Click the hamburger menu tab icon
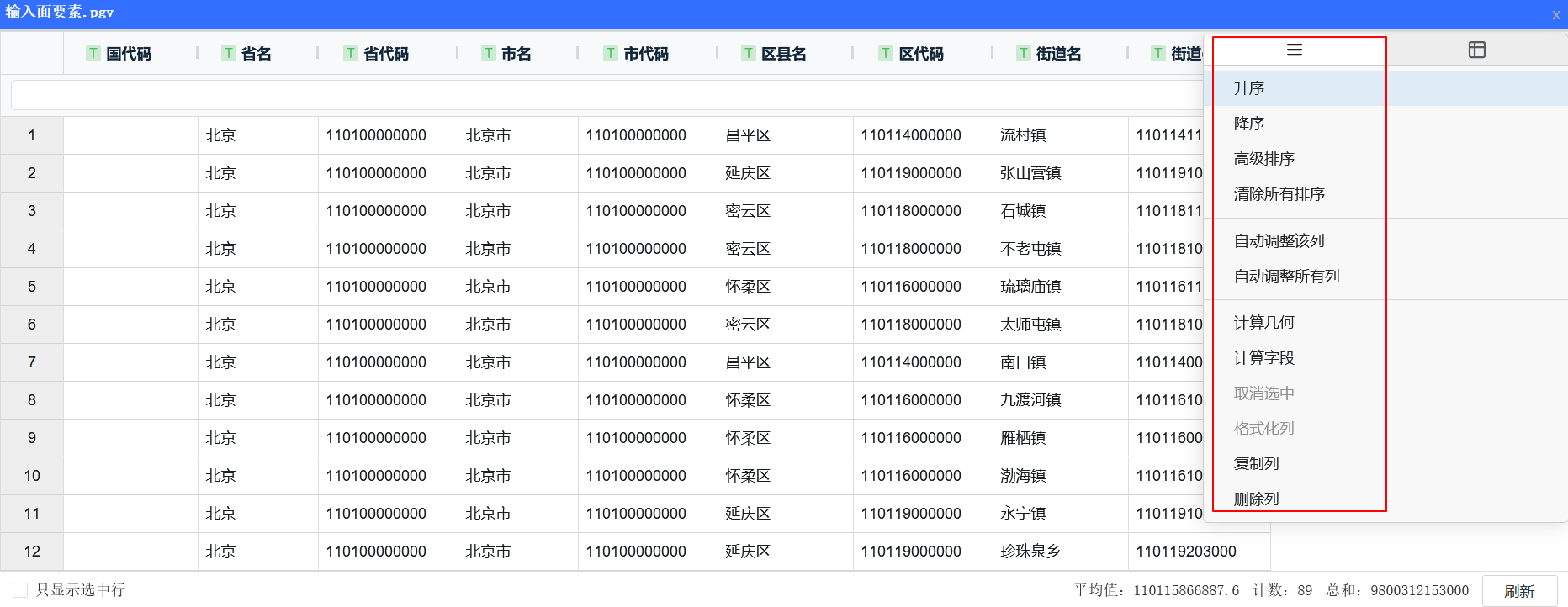 click(x=1294, y=50)
